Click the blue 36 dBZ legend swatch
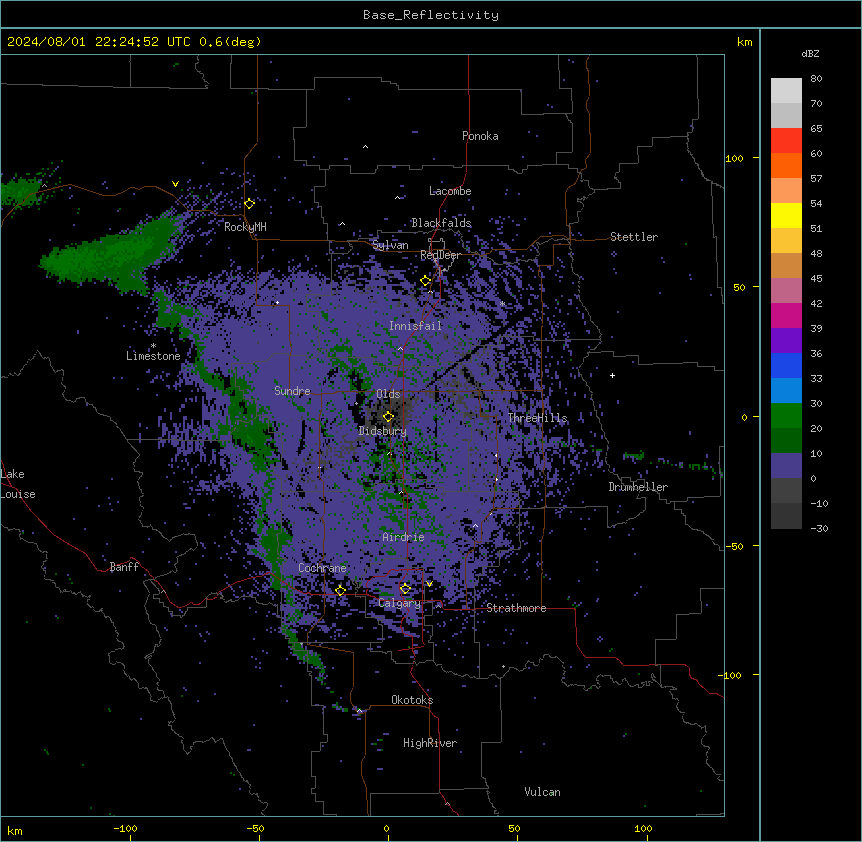 click(786, 365)
